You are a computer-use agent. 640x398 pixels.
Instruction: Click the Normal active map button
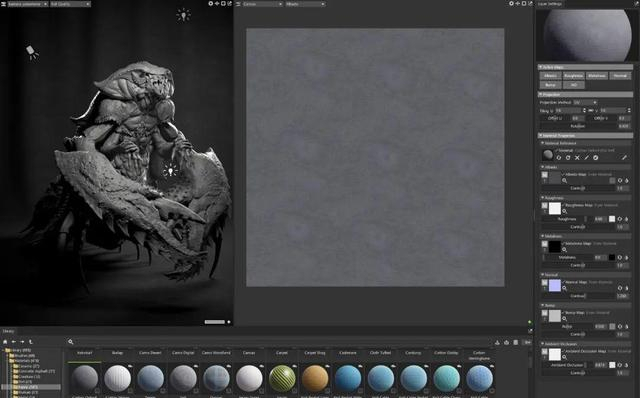[620, 76]
